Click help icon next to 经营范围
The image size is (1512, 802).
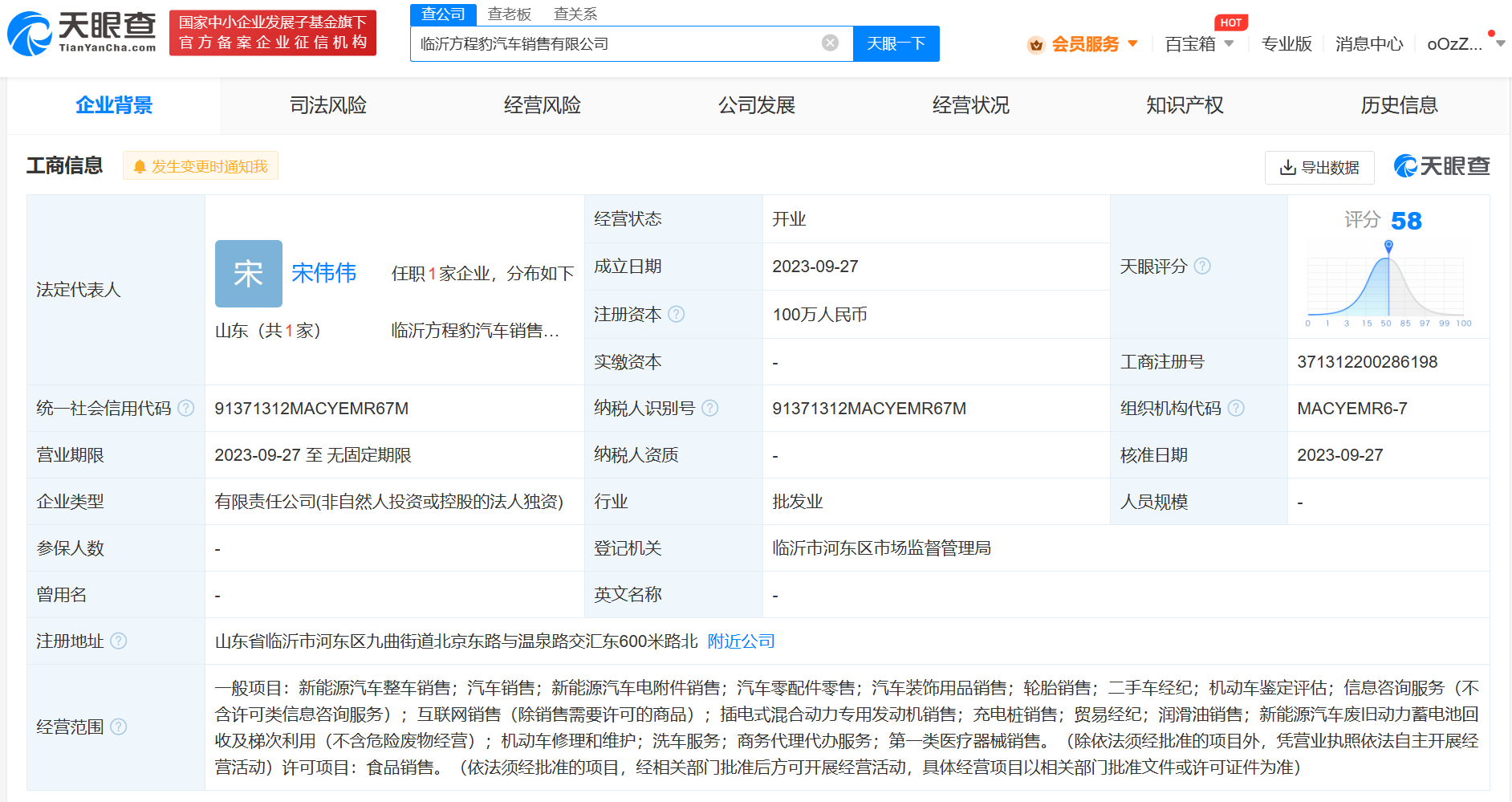[119, 727]
